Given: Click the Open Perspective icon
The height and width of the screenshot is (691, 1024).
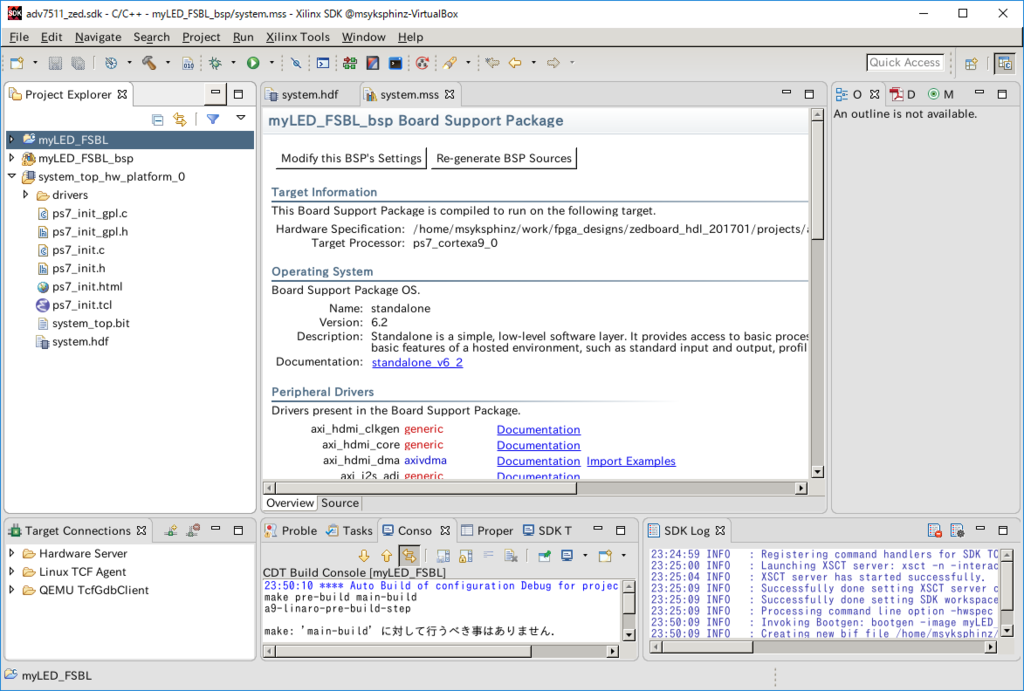Looking at the screenshot, I should pos(972,63).
